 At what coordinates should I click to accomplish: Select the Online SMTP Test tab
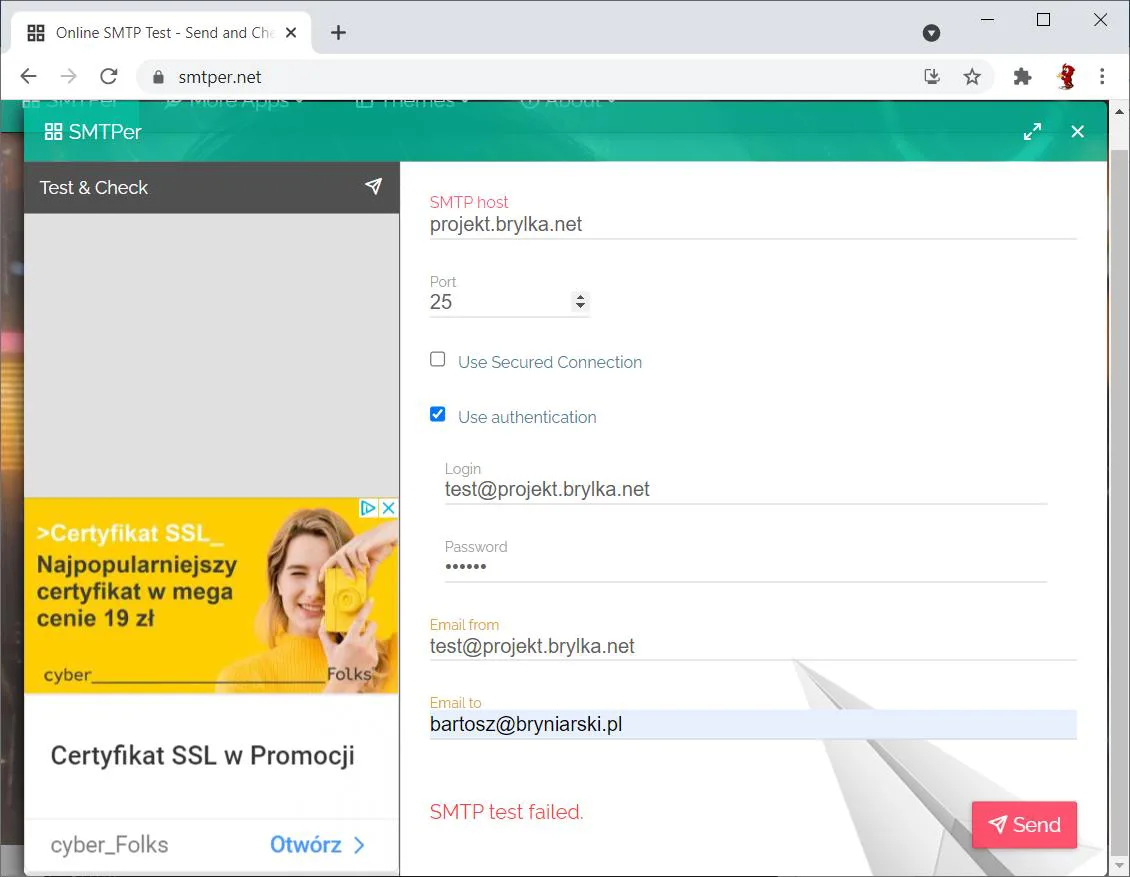[x=161, y=32]
